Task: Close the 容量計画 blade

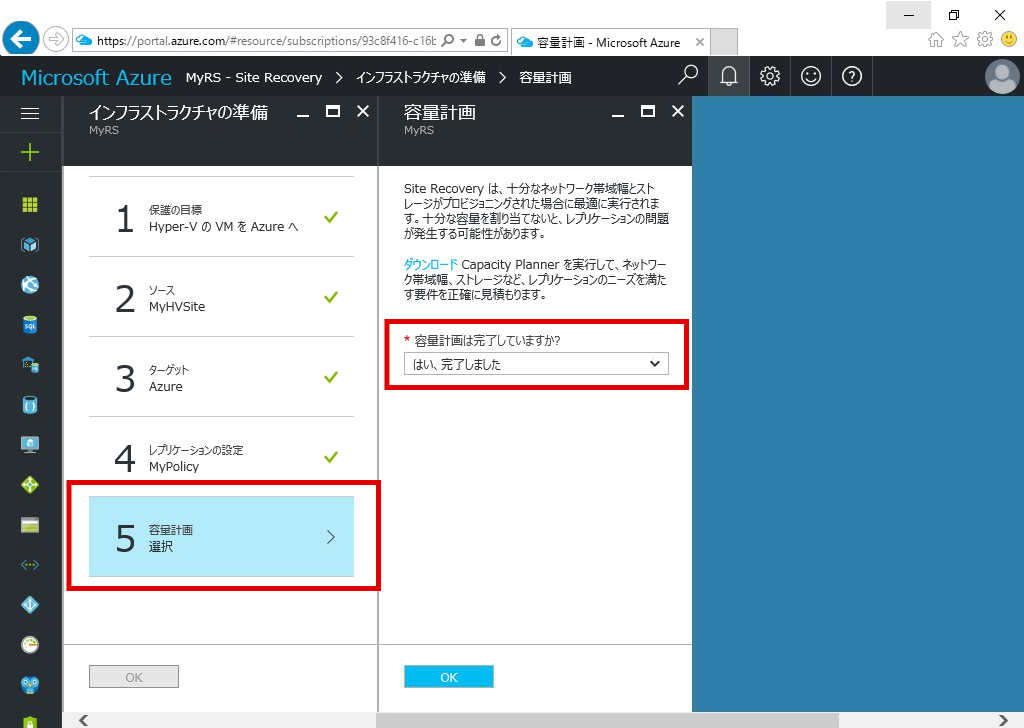Action: [x=678, y=112]
